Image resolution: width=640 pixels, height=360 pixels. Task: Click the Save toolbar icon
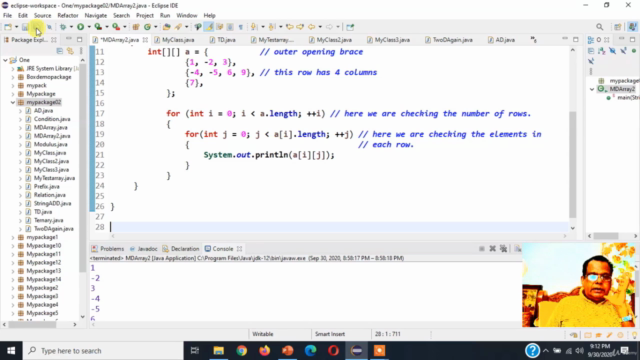coord(25,27)
